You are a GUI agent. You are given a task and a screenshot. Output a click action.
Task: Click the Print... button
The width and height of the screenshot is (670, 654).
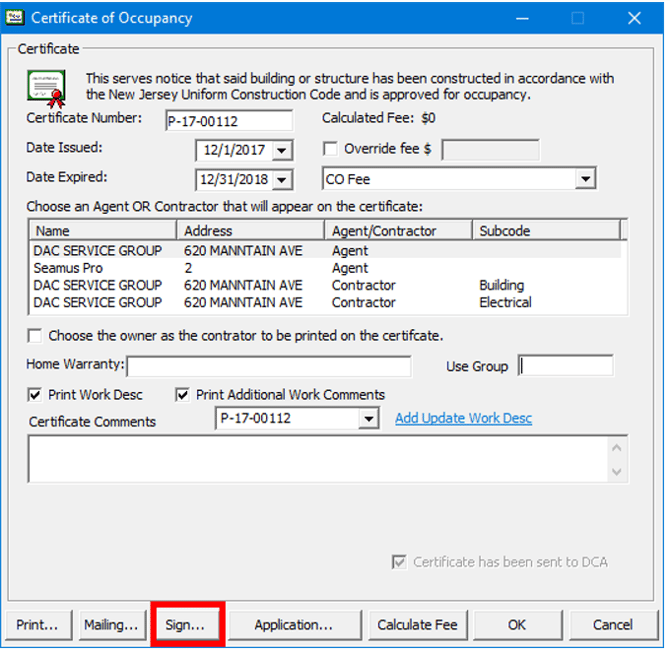[38, 625]
